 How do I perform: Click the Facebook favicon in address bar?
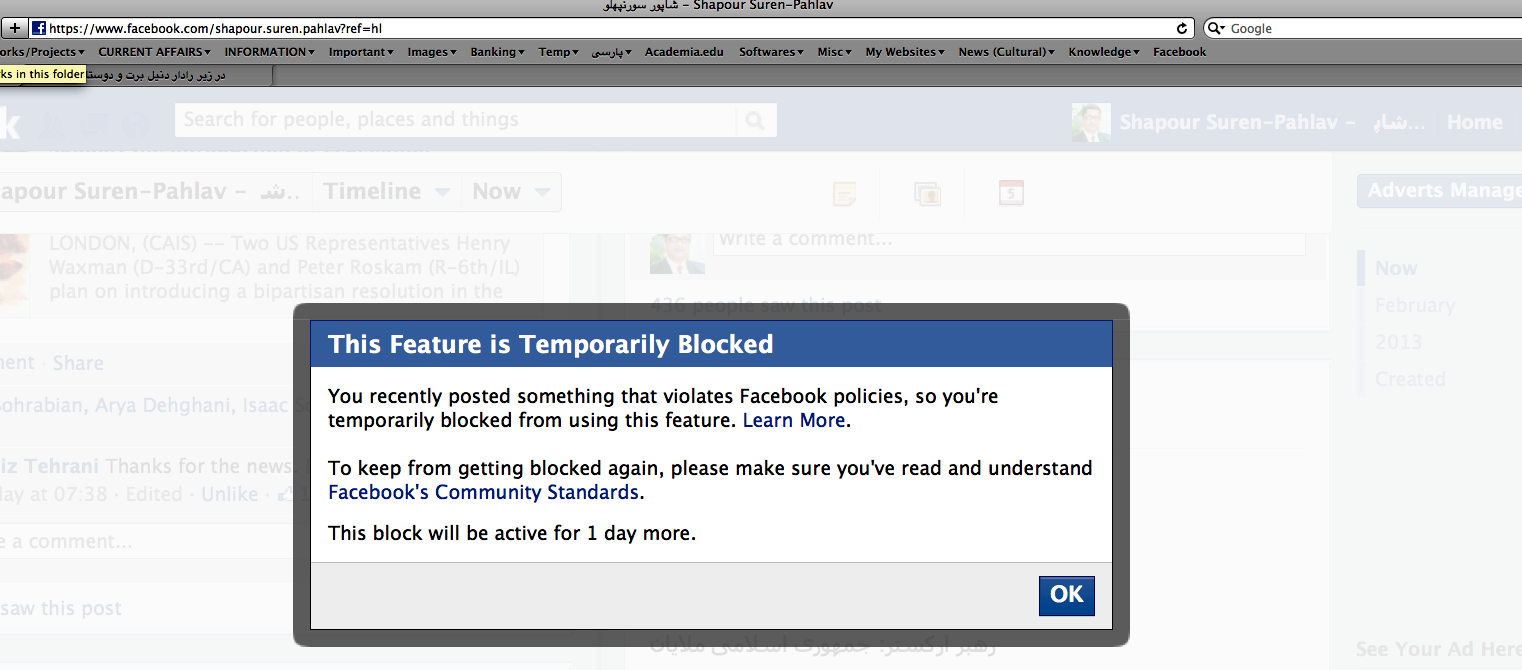(x=39, y=29)
